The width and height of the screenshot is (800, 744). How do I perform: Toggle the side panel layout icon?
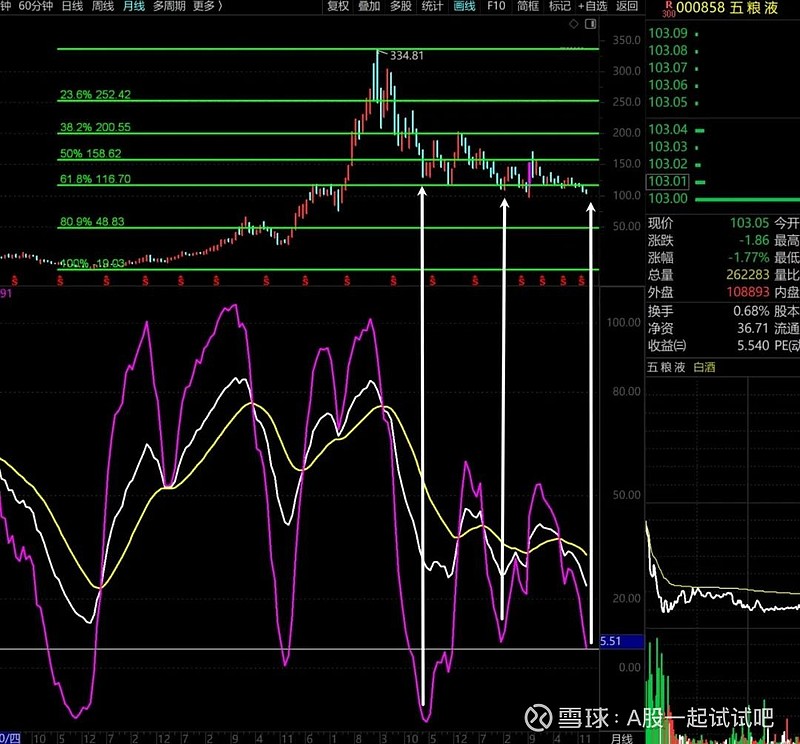(590, 24)
